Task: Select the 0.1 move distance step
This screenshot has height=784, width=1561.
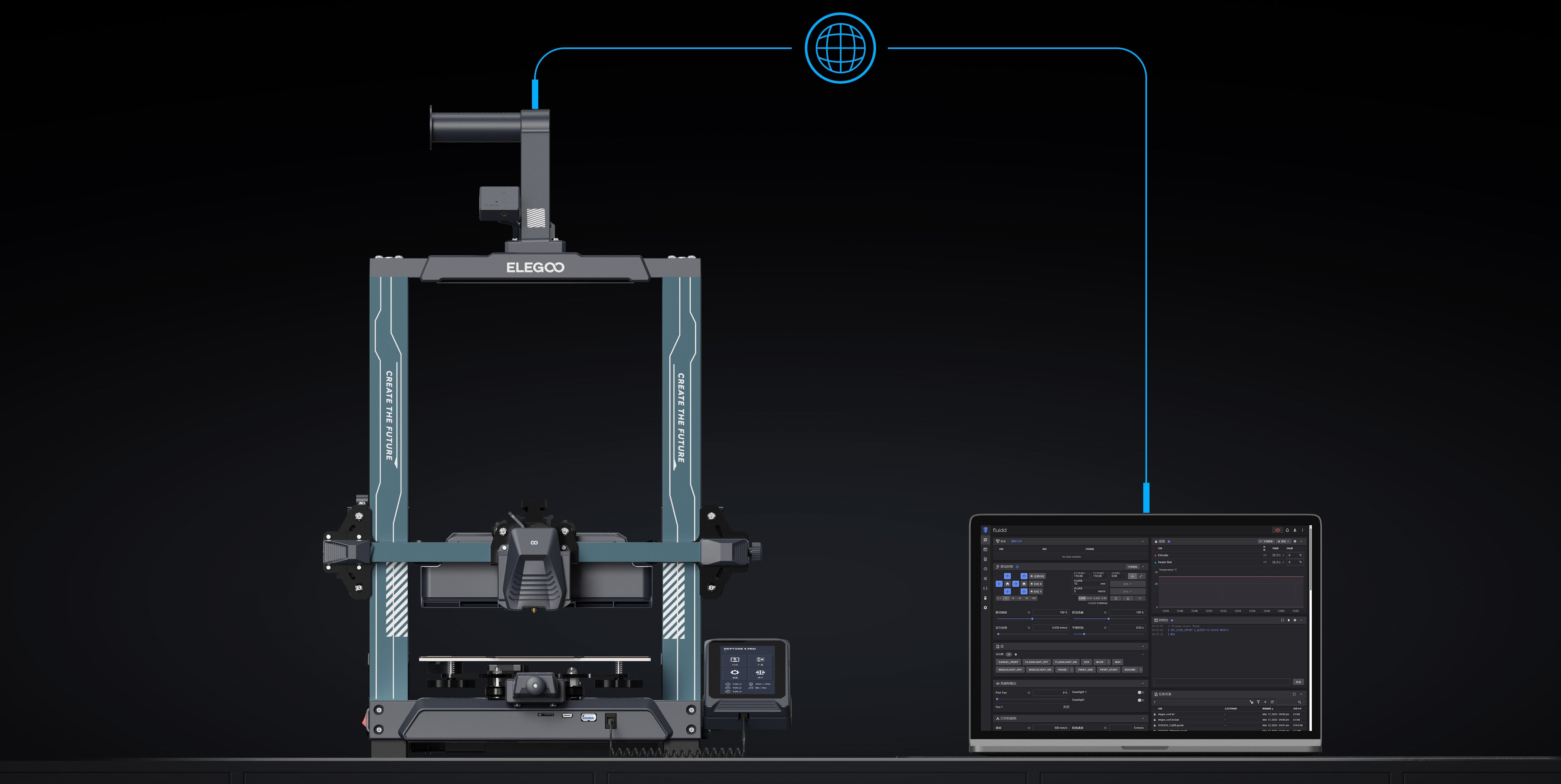Action: point(999,598)
